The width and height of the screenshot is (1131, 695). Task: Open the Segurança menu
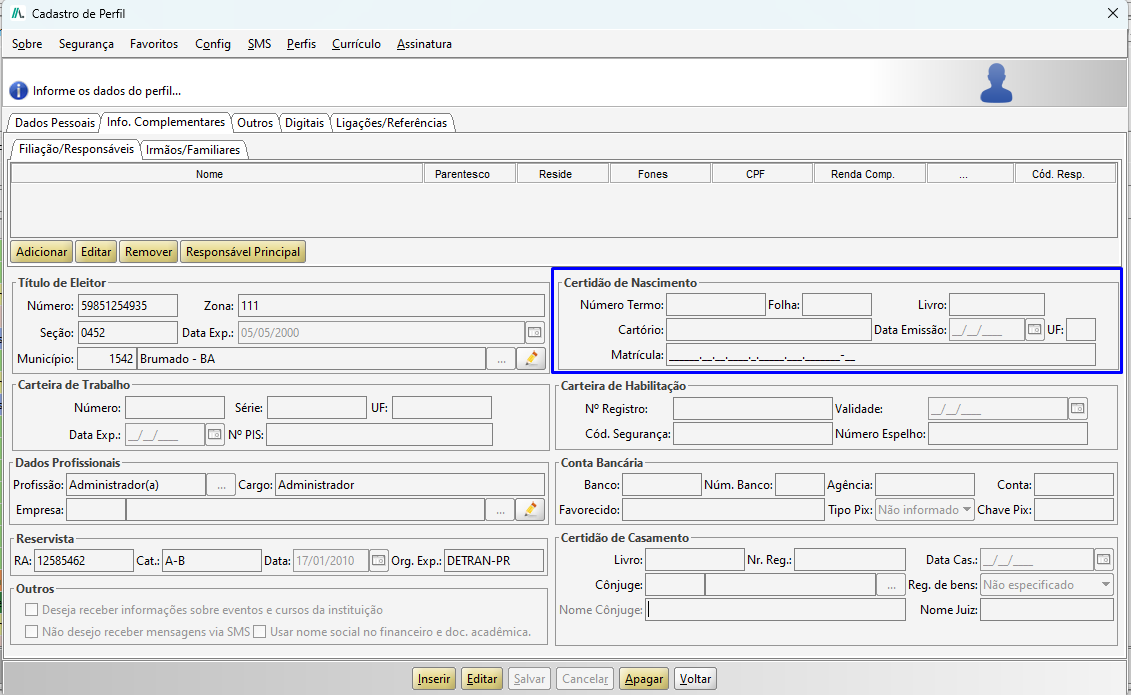point(86,44)
